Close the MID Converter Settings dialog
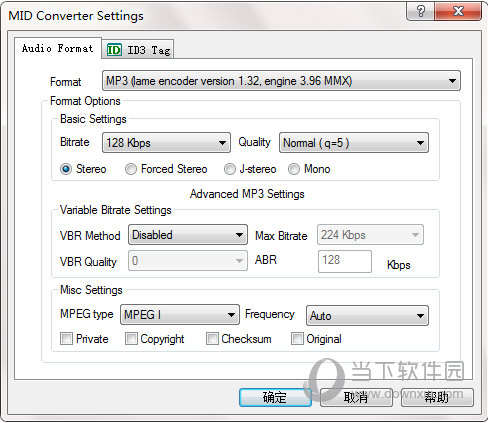 click(458, 11)
